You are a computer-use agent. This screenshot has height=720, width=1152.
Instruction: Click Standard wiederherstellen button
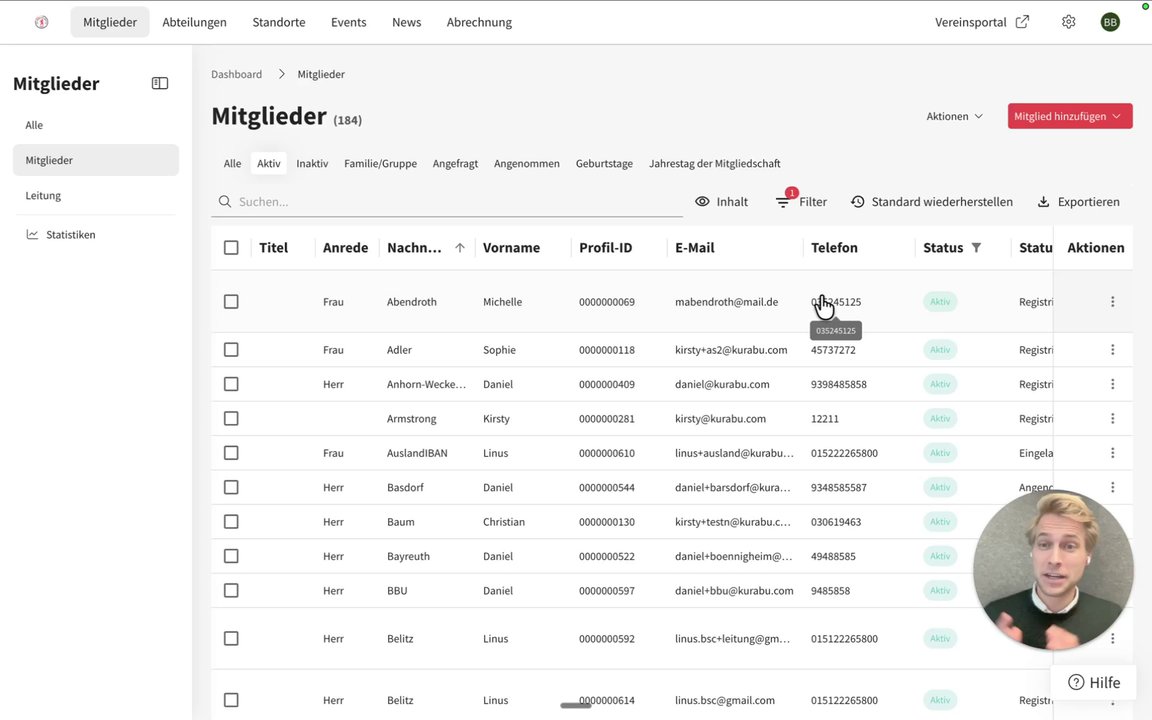[932, 201]
